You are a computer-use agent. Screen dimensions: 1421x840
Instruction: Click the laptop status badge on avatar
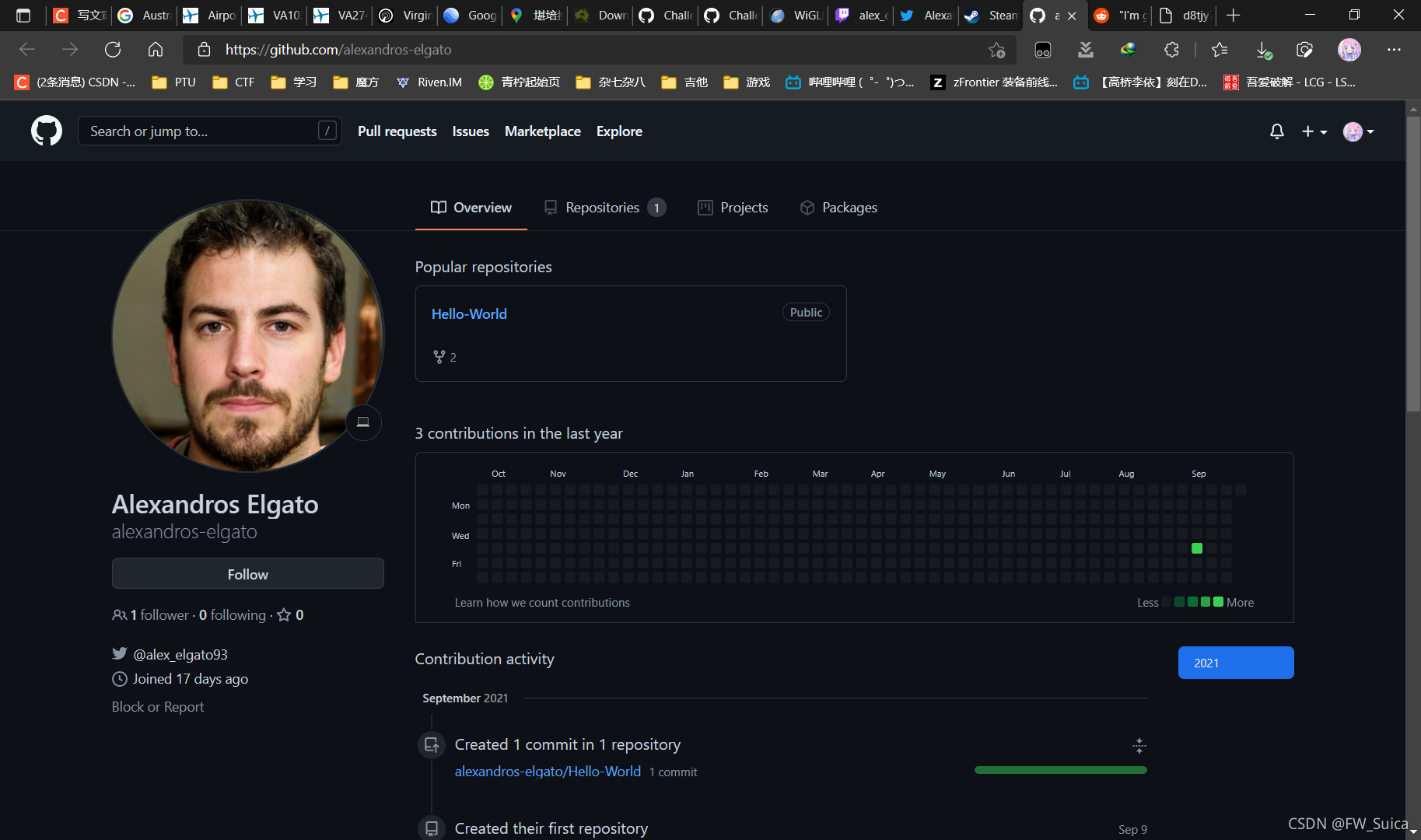point(363,422)
